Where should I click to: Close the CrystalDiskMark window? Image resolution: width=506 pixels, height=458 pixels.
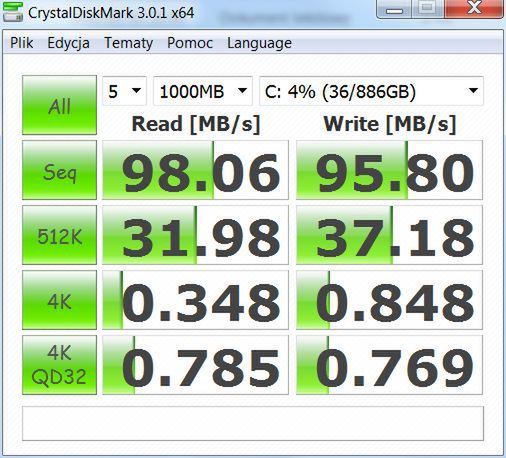click(474, 9)
